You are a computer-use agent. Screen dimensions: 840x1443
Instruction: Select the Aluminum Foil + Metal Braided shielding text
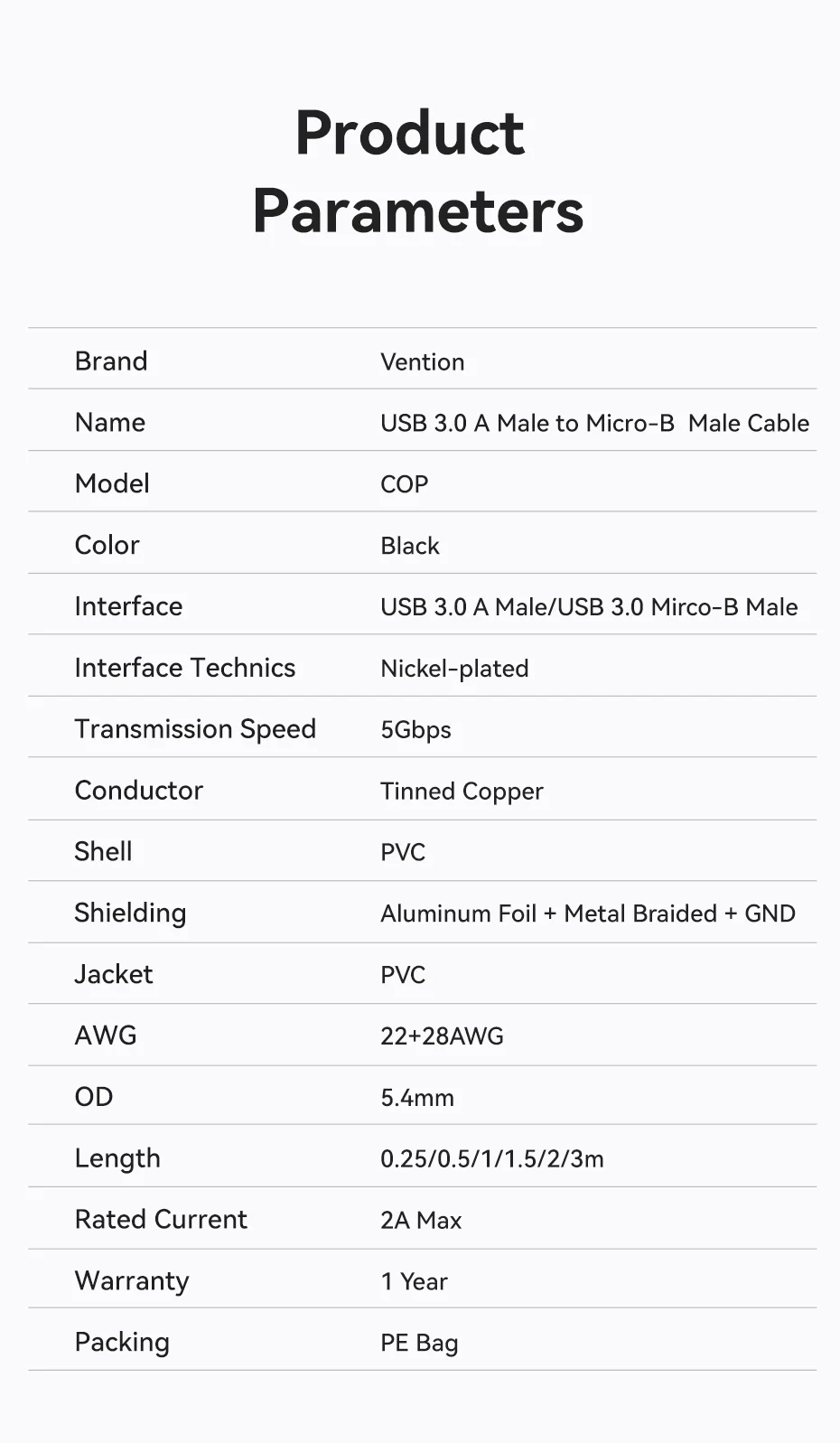[548, 914]
